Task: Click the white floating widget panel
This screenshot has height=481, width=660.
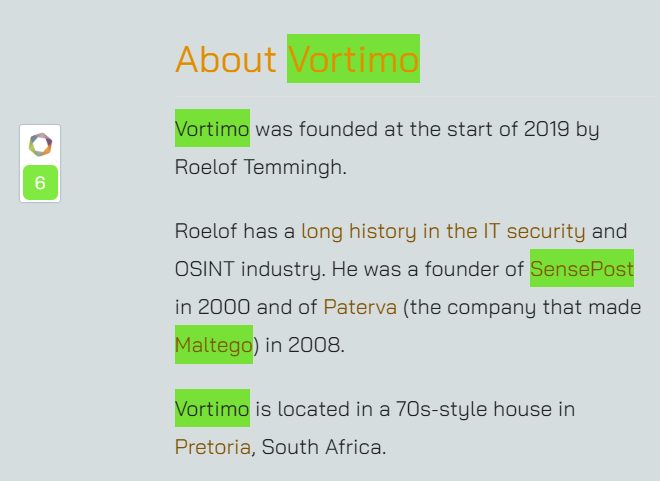Action: pos(40,163)
